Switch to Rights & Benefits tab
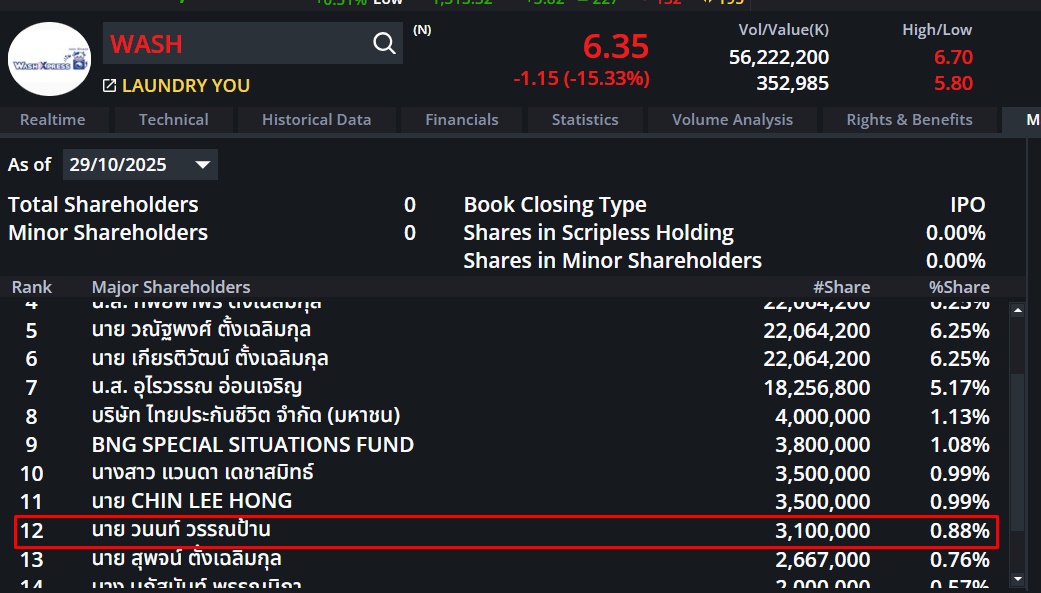 pyautogui.click(x=909, y=120)
